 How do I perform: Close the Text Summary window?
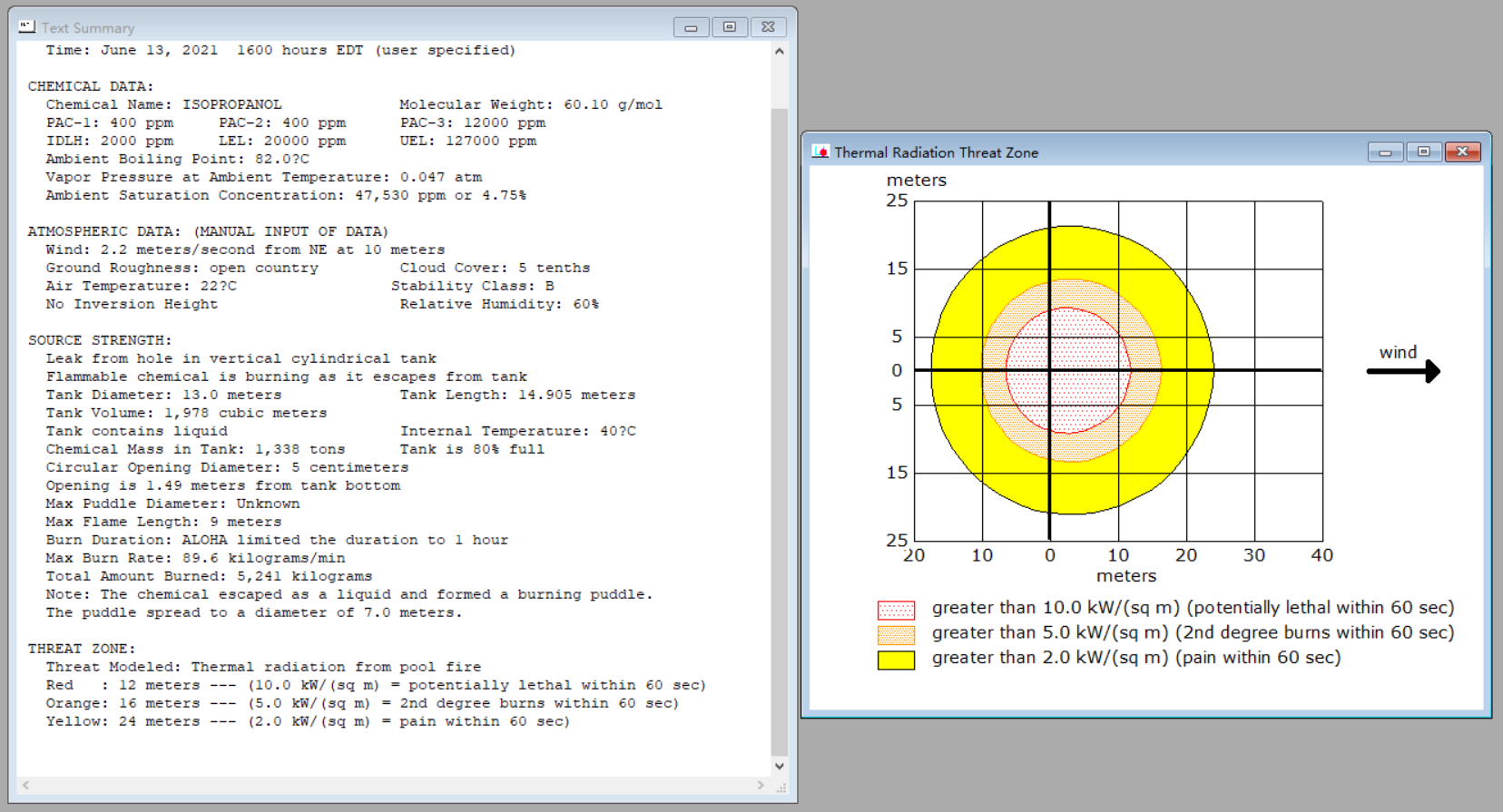[768, 27]
